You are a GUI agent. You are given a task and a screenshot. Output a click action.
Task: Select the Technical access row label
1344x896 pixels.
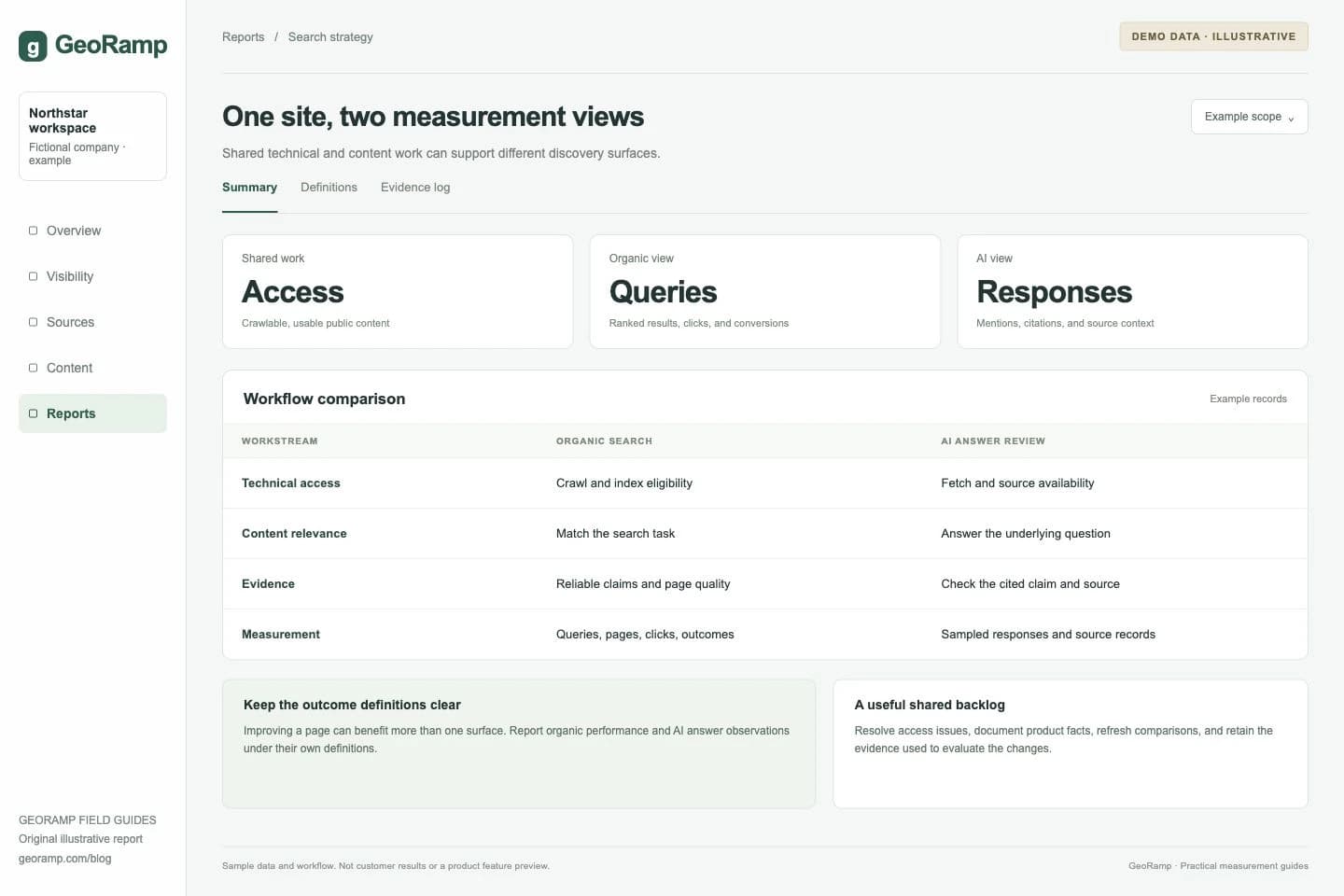pos(291,483)
